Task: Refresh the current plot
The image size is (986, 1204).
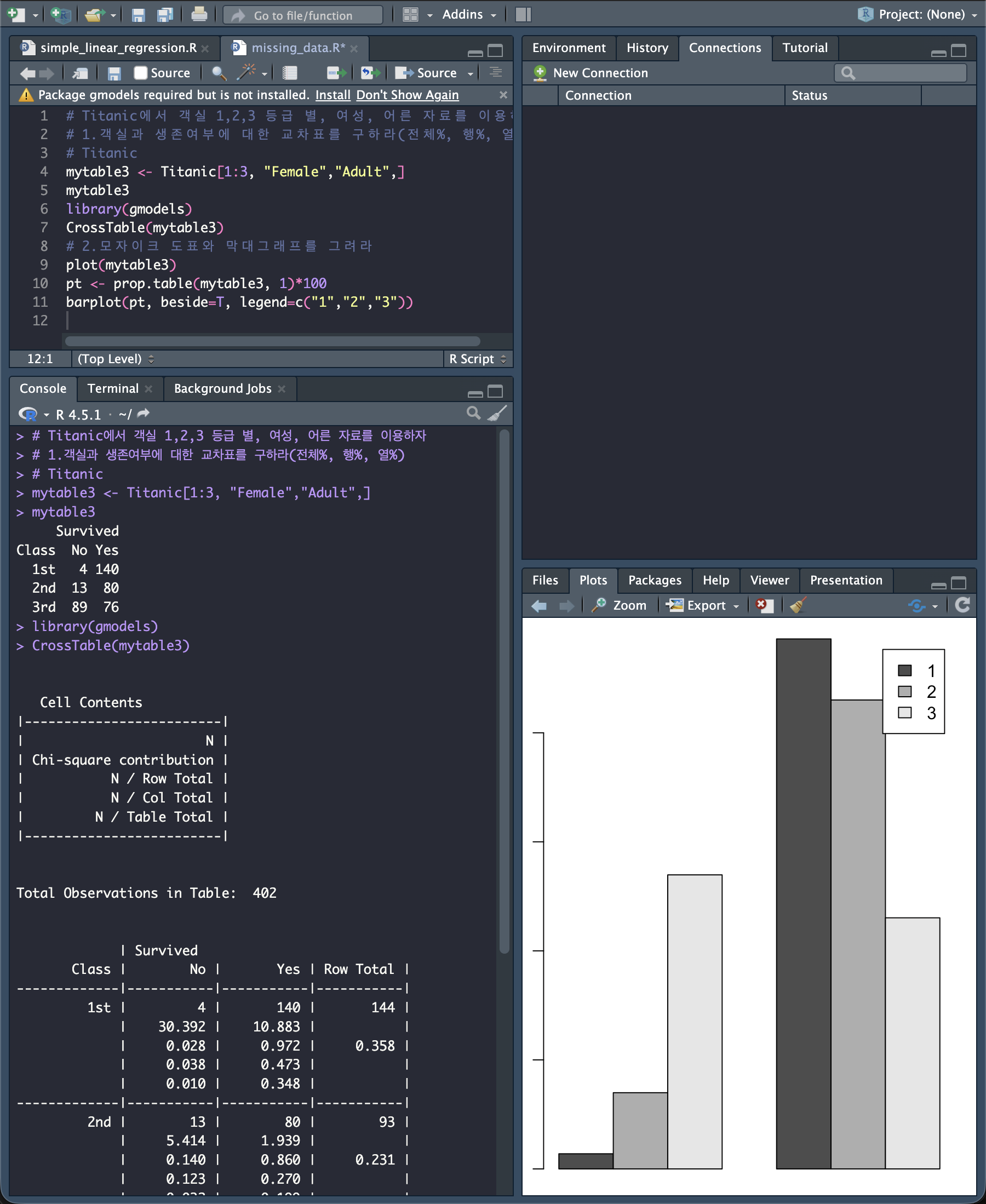Action: pyautogui.click(x=962, y=605)
